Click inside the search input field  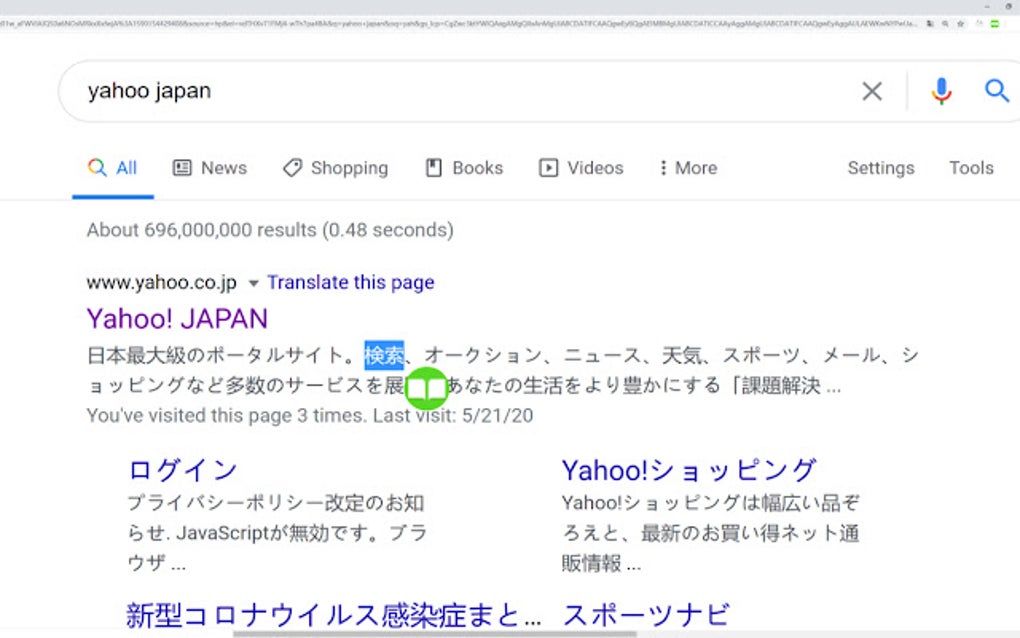[400, 90]
